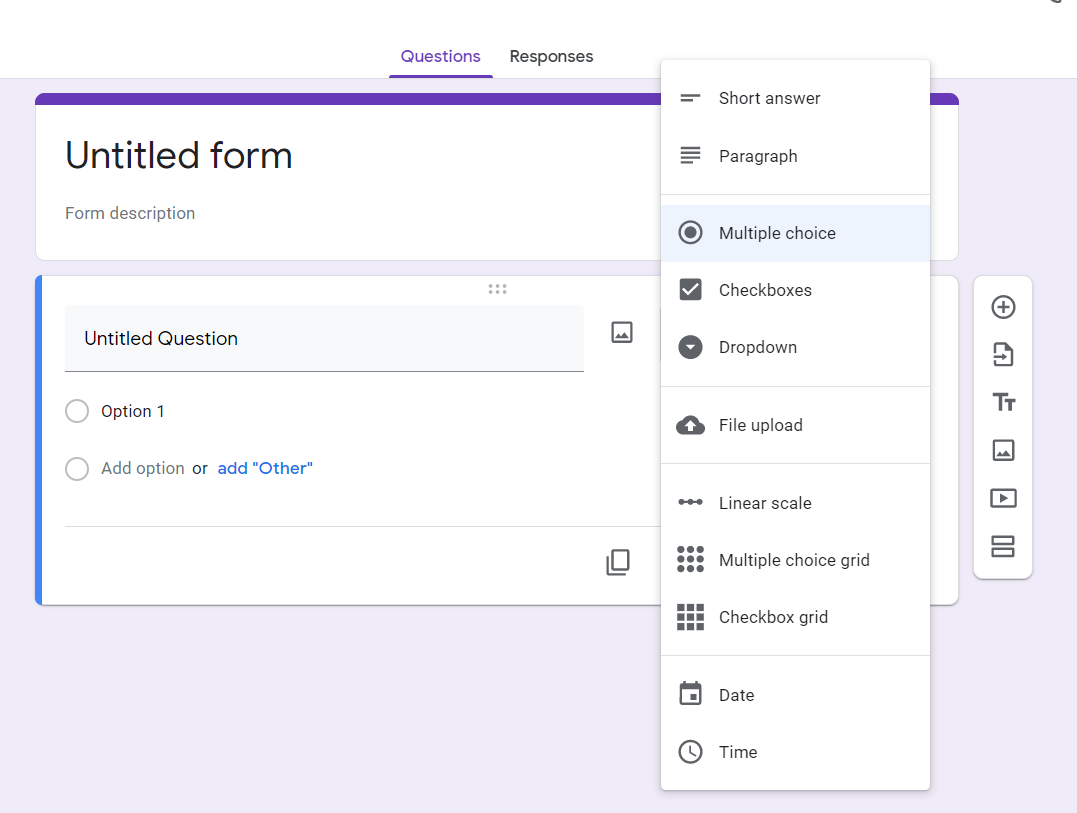This screenshot has height=813, width=1077.
Task: Pick Multiple choice grid type
Action: 795,560
